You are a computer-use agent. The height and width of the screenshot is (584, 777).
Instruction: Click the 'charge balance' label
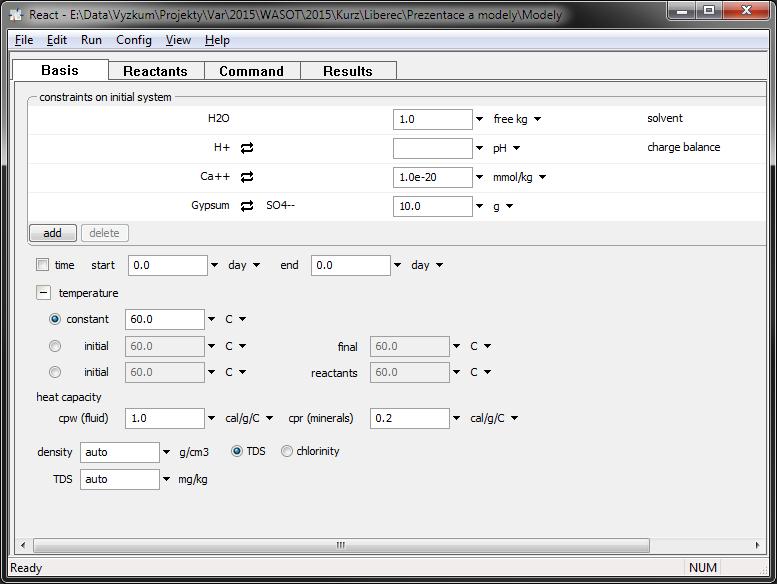click(x=683, y=147)
